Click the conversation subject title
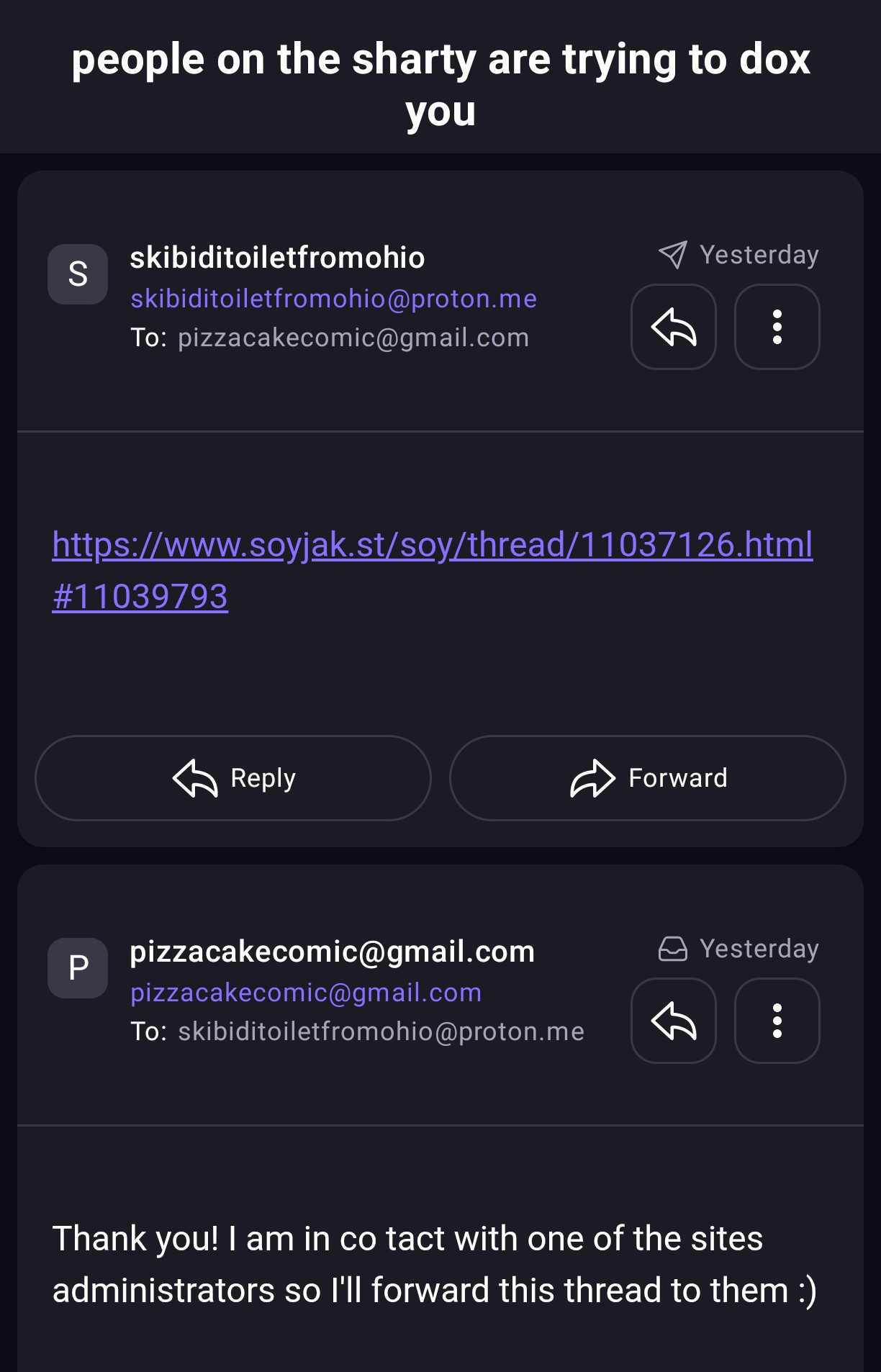The width and height of the screenshot is (881, 1372). [x=440, y=85]
